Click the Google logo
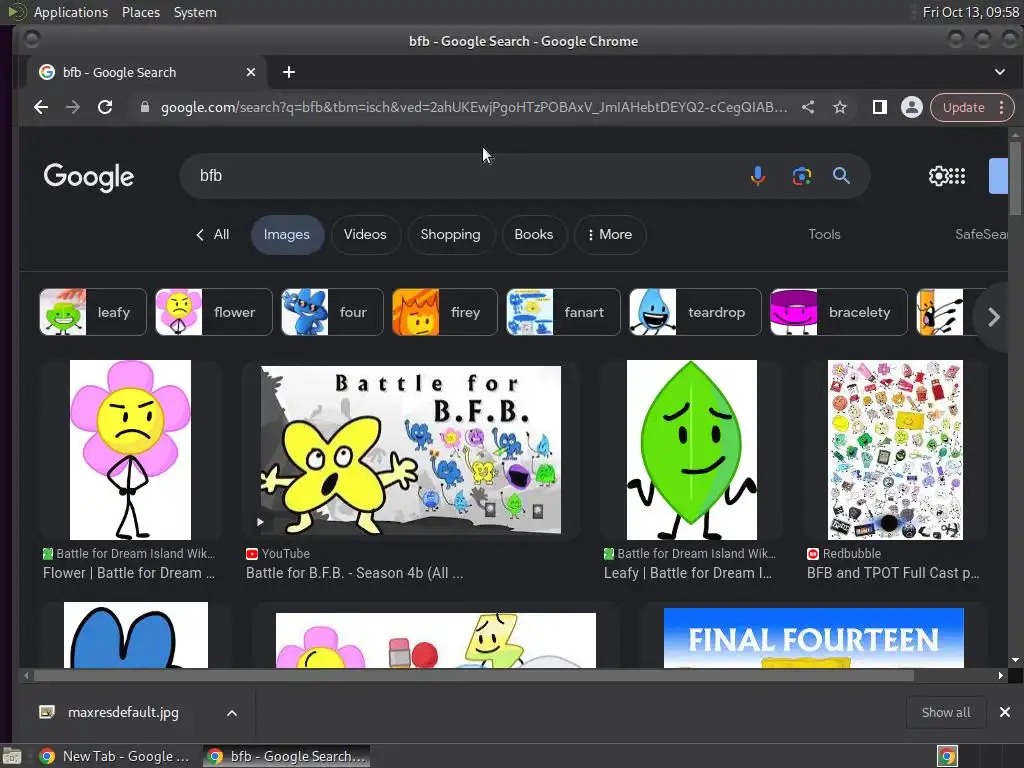The image size is (1024, 768). pyautogui.click(x=89, y=177)
